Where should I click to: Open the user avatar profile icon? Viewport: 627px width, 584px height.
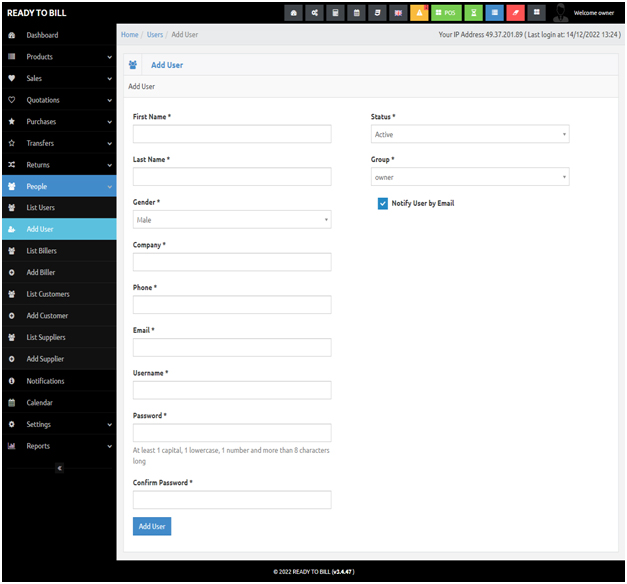pyautogui.click(x=561, y=13)
